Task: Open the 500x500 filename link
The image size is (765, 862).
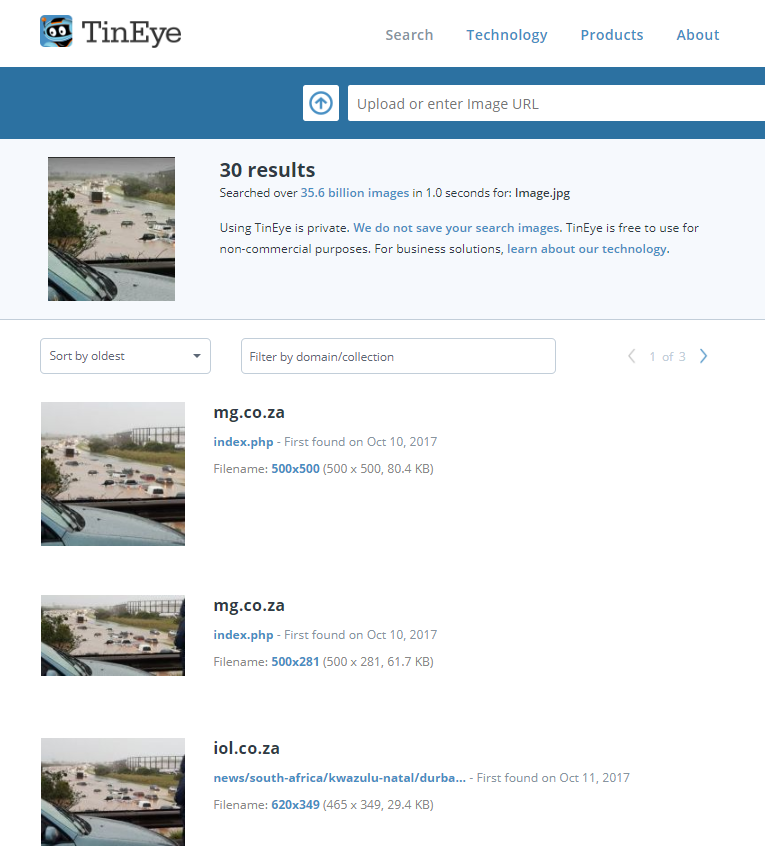Action: tap(296, 469)
